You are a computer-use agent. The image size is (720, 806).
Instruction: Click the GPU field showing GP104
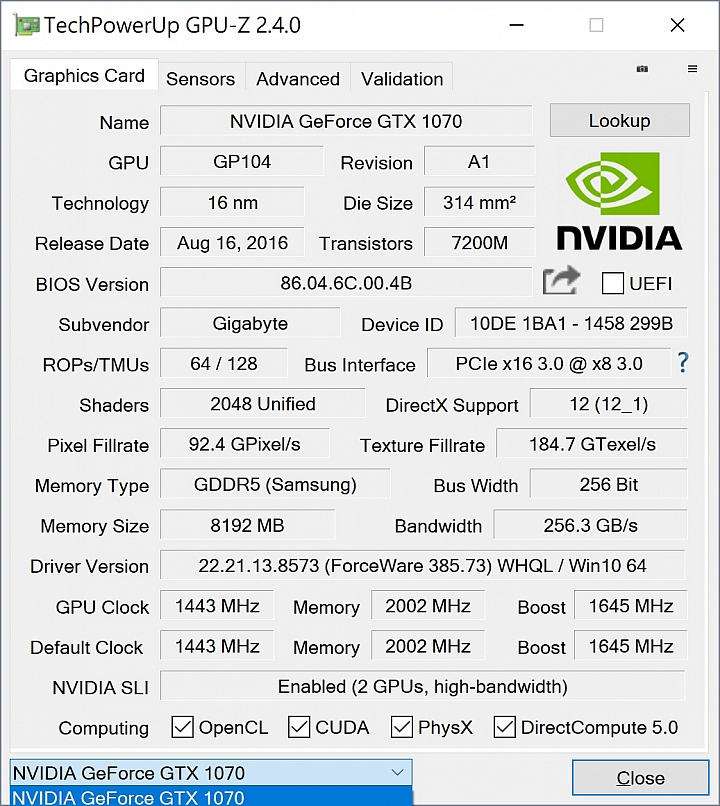242,161
